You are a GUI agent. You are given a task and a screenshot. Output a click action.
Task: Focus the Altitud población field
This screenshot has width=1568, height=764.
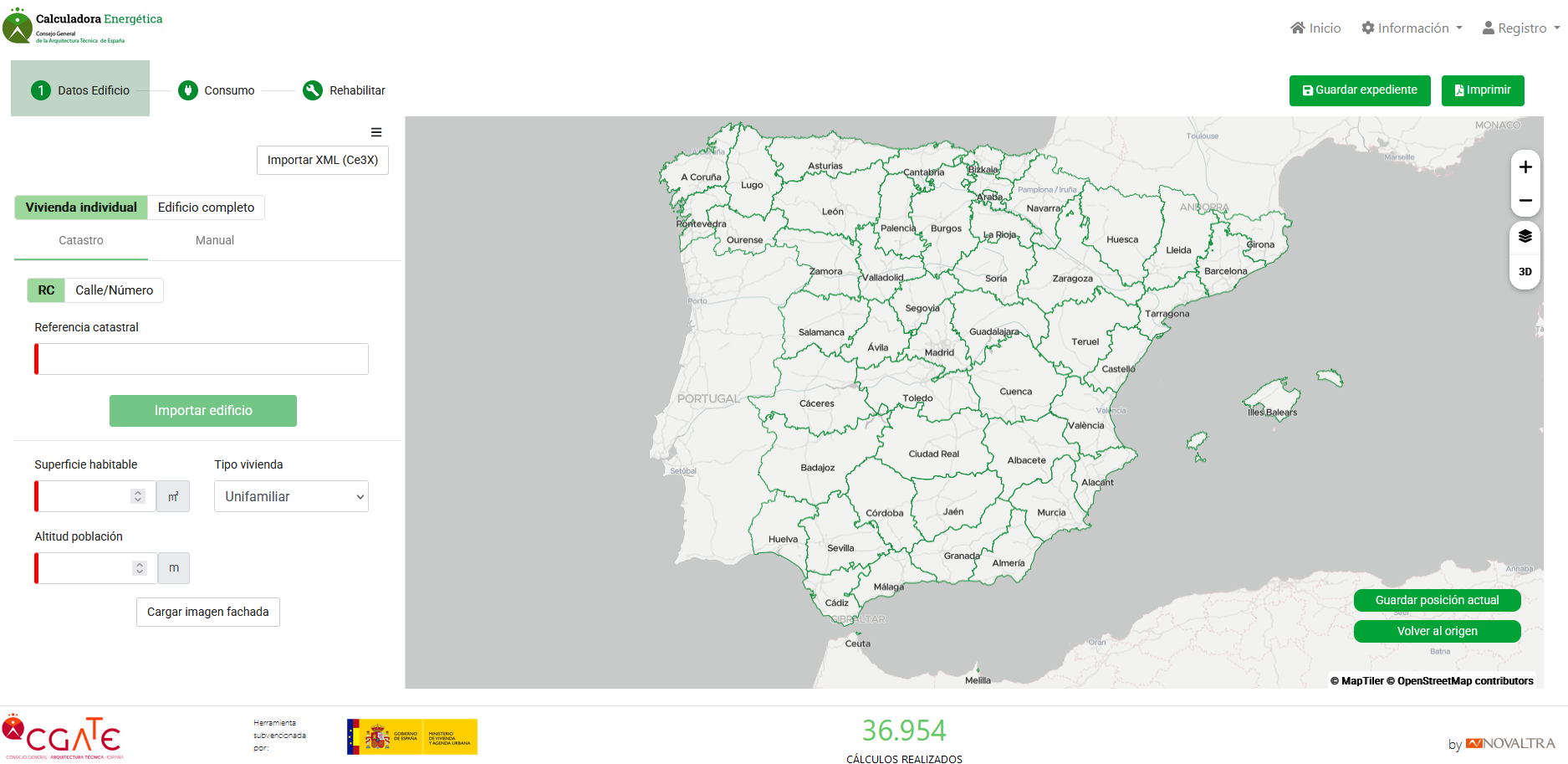(x=96, y=568)
